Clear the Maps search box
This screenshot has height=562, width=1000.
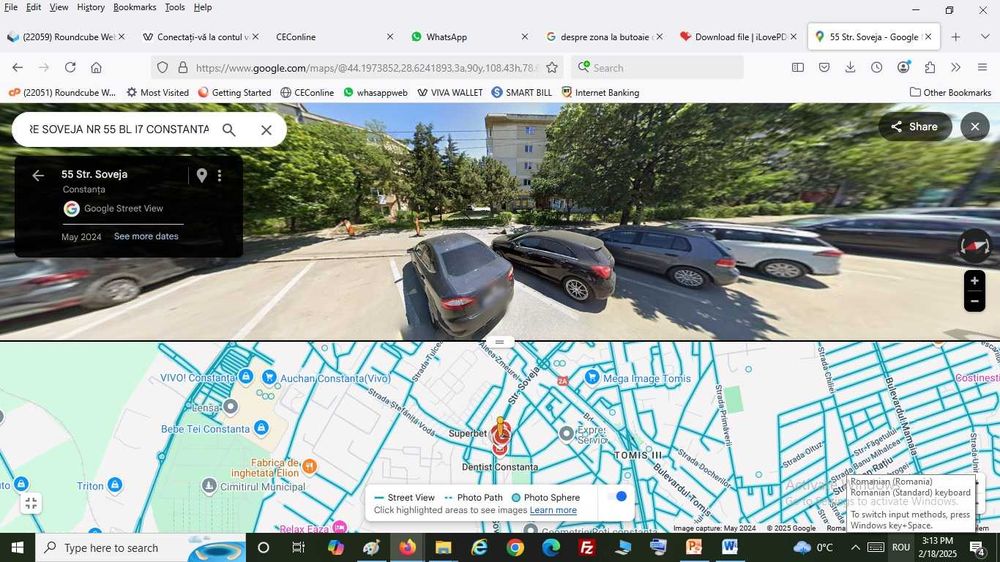point(266,129)
